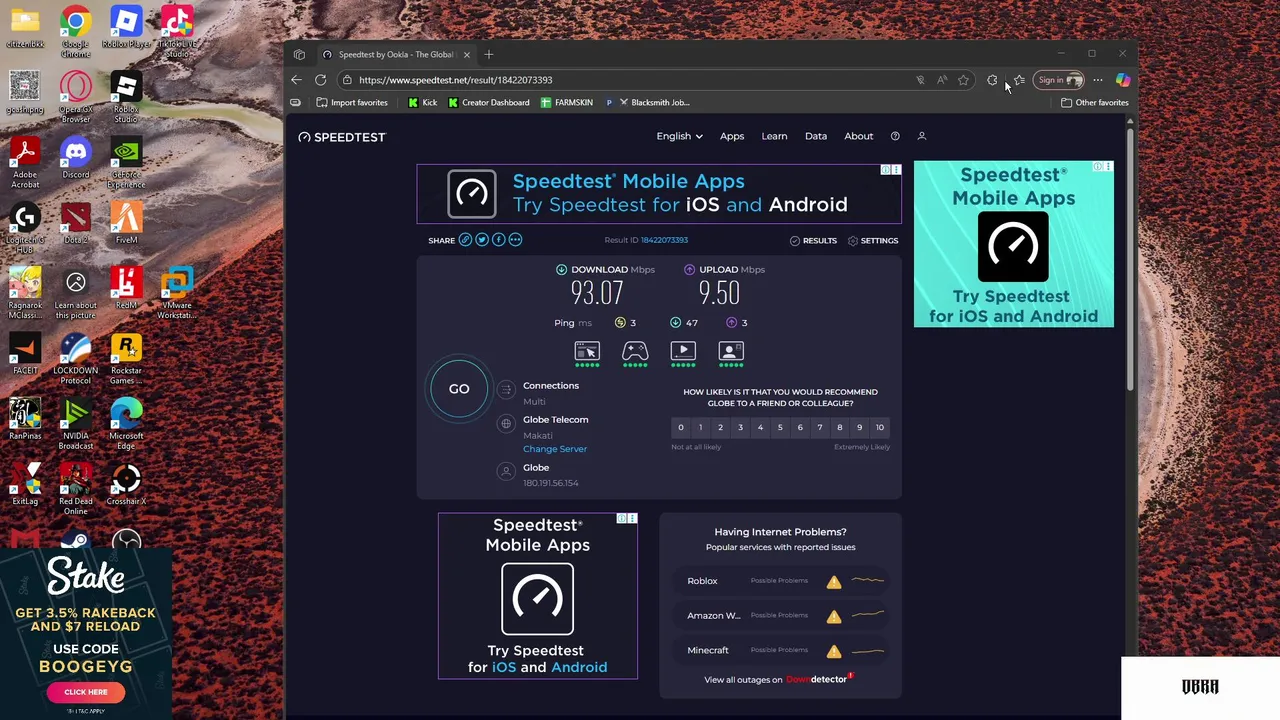Viewport: 1280px width, 720px height.
Task: Rate recommendation score 0
Action: 681,428
